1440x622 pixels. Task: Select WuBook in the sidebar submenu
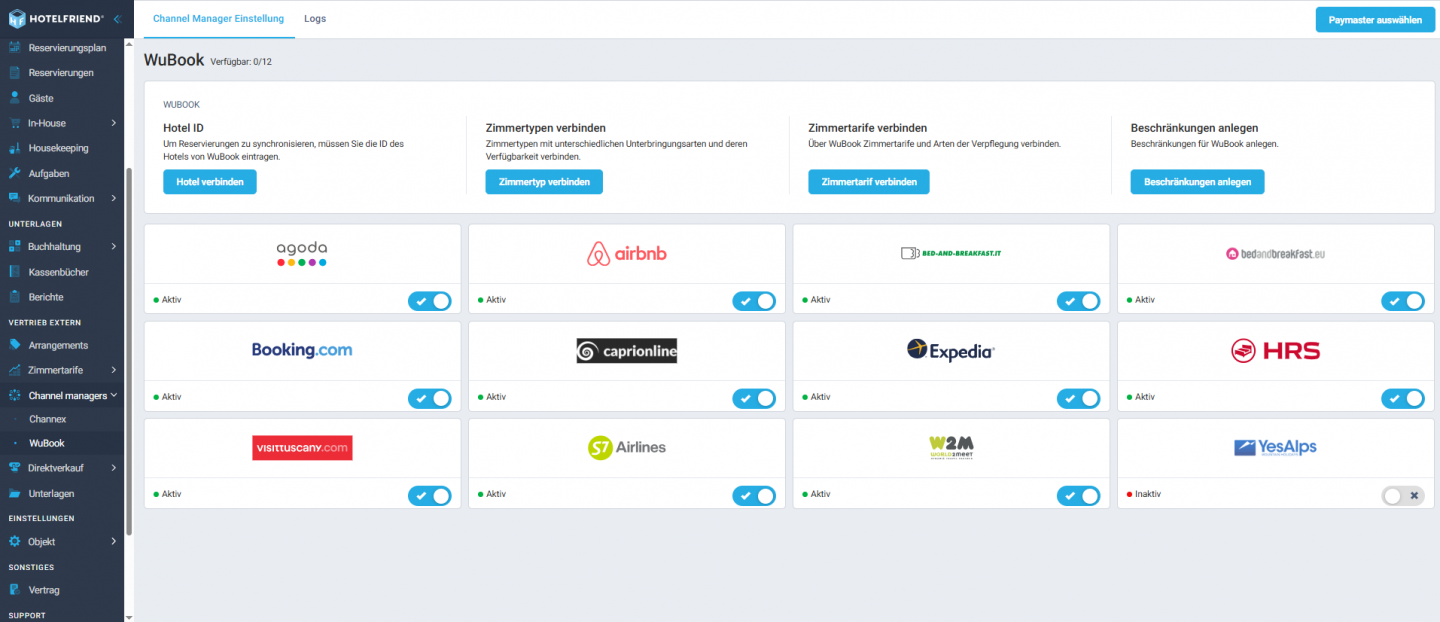click(47, 443)
